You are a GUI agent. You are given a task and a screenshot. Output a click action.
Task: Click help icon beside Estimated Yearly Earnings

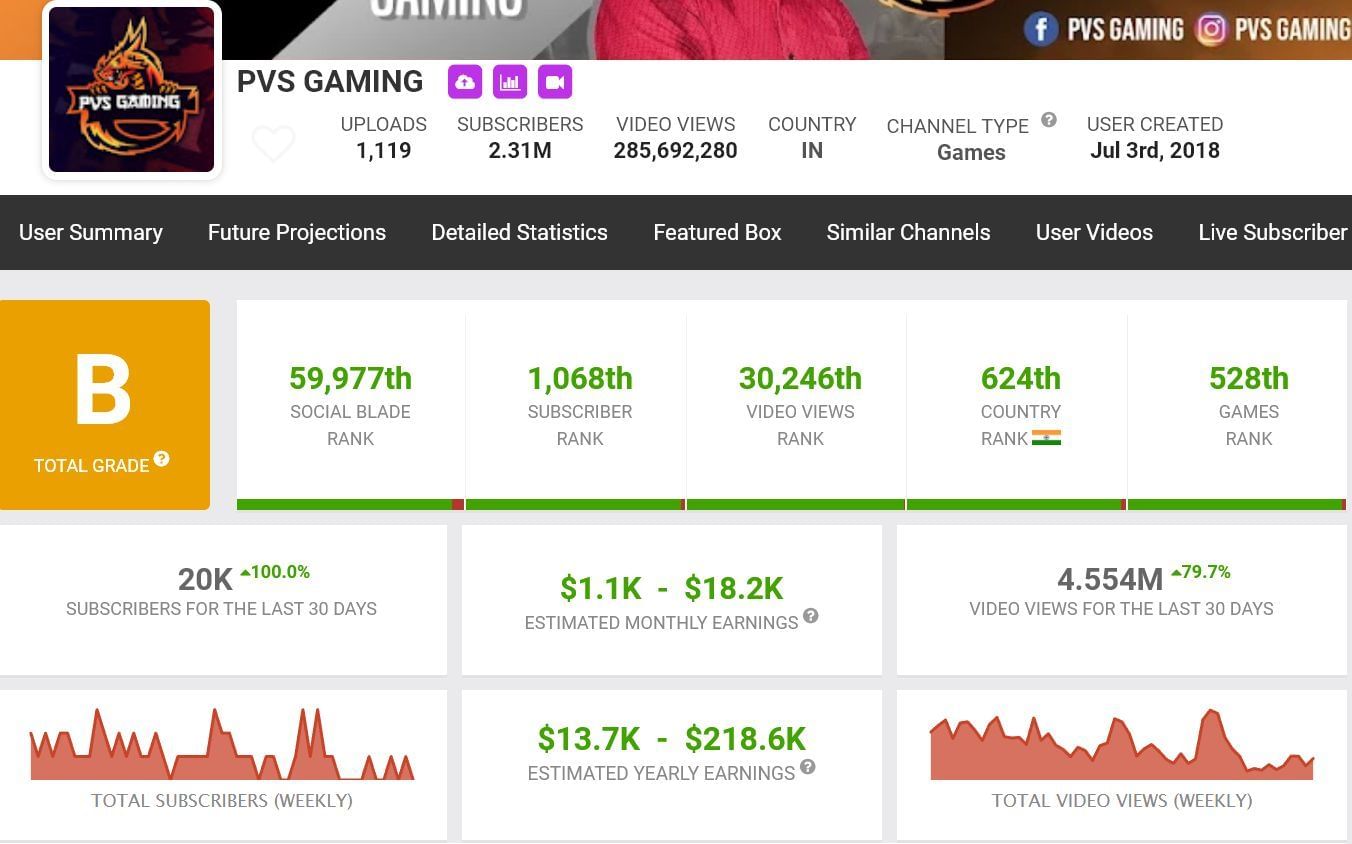tap(808, 767)
